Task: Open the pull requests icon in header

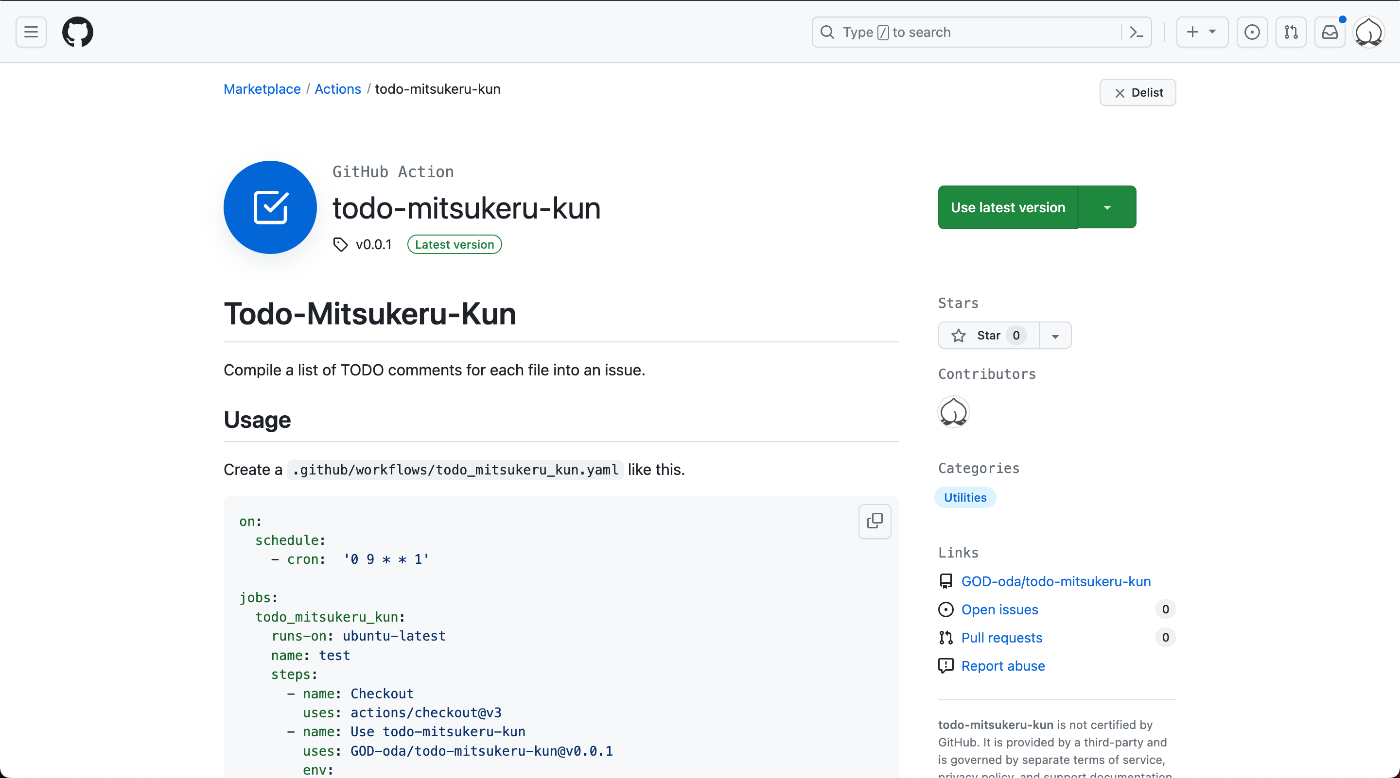Action: 1291,32
